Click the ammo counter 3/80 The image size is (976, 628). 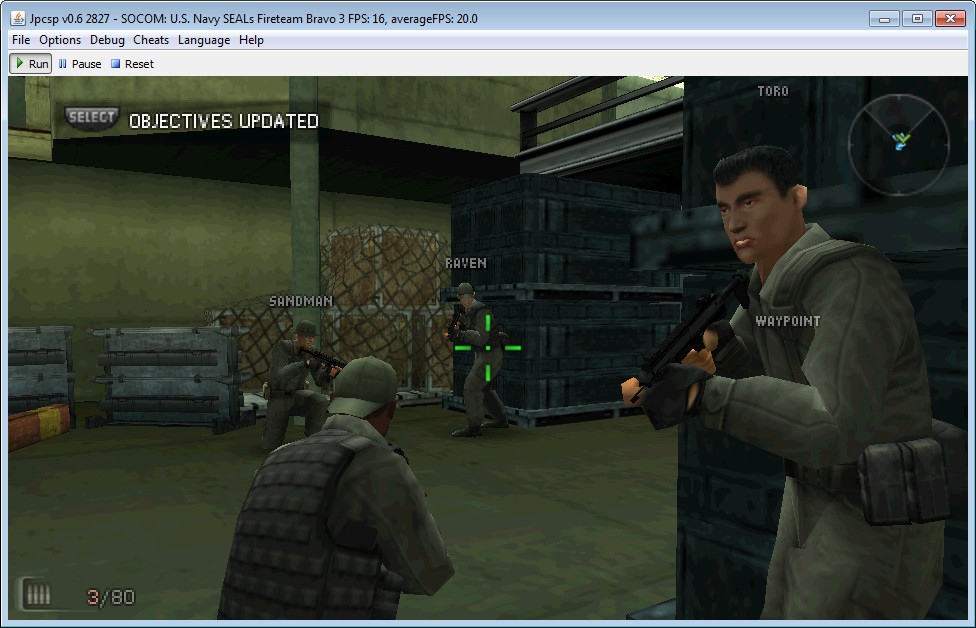(x=110, y=597)
